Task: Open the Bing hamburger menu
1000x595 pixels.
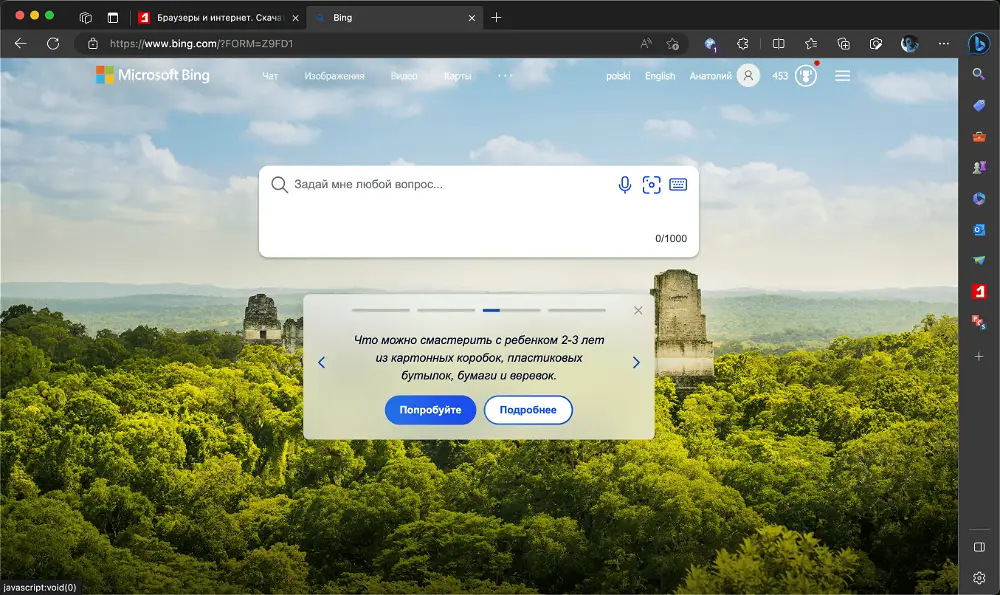Action: 842,76
